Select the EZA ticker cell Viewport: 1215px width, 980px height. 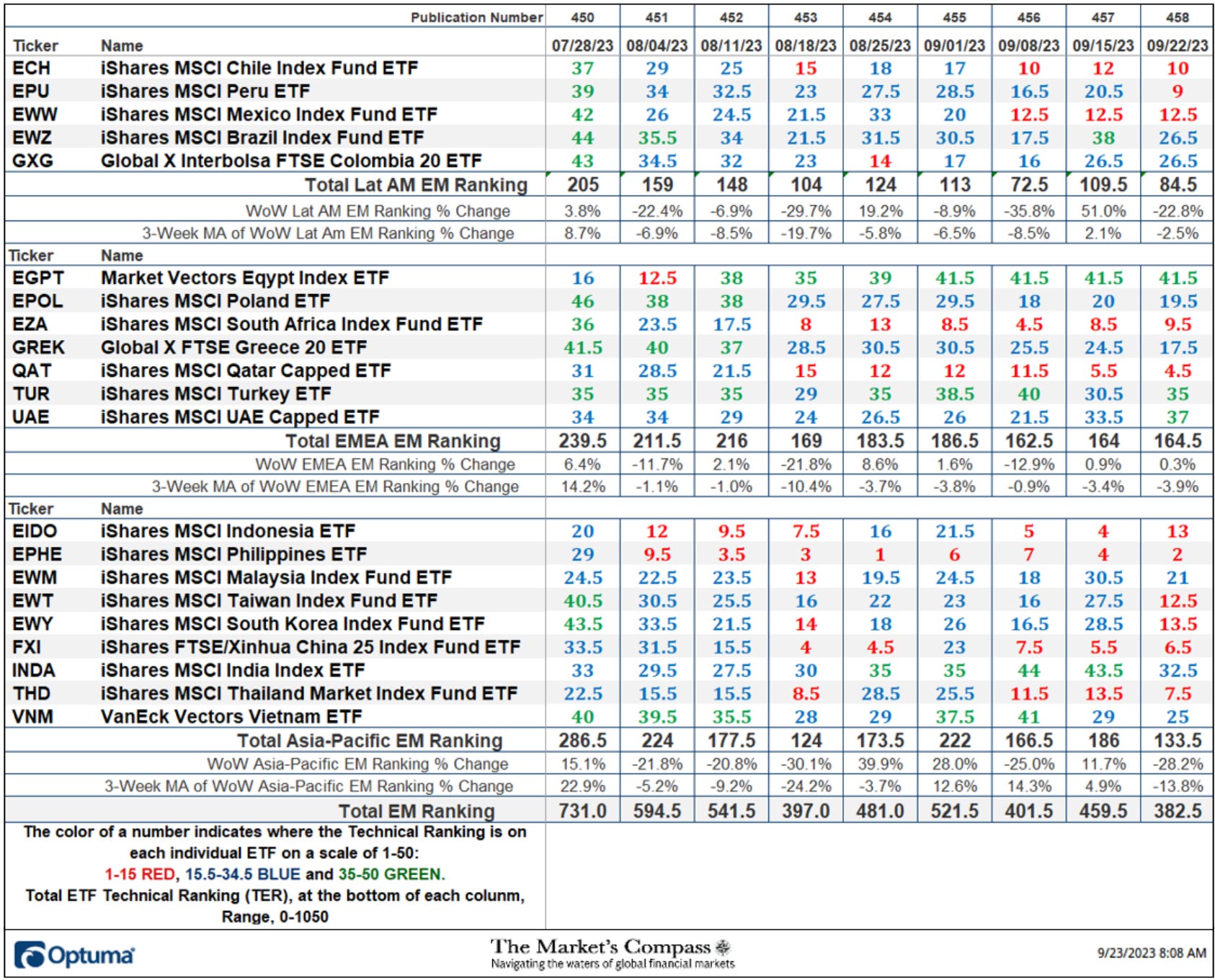30,324
